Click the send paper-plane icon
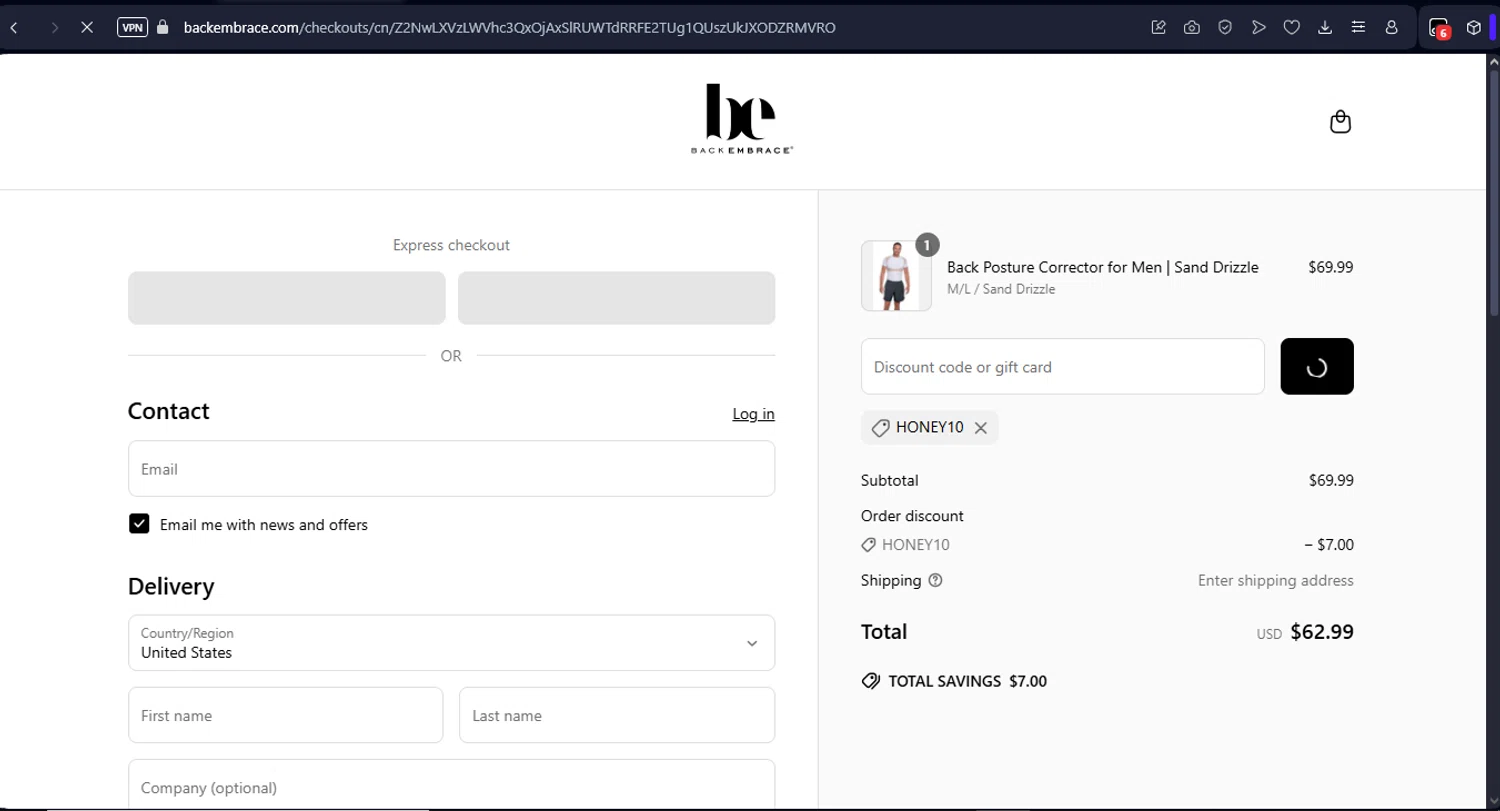The height and width of the screenshot is (811, 1500). pos(1258,28)
